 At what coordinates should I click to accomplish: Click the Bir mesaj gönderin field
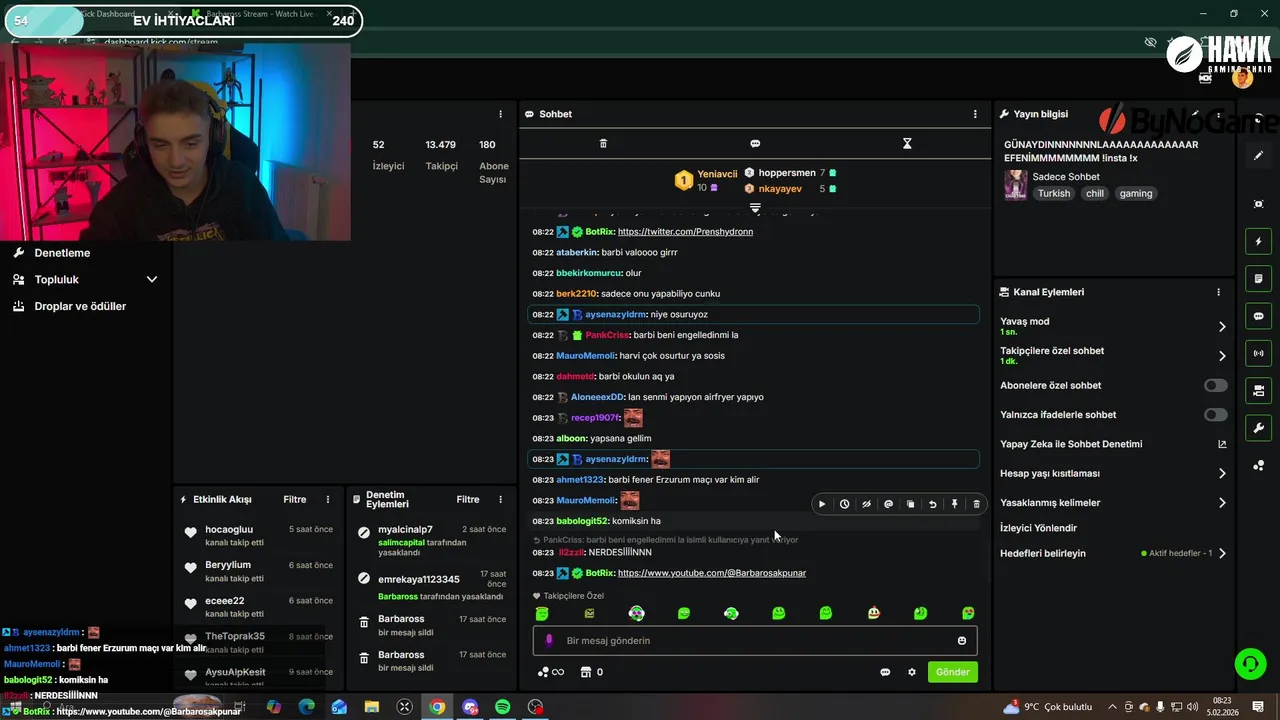pyautogui.click(x=755, y=641)
